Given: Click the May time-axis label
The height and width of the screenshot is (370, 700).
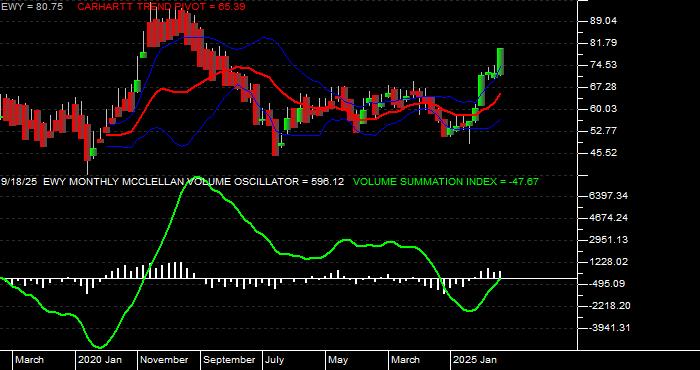Looking at the screenshot, I should point(338,360).
